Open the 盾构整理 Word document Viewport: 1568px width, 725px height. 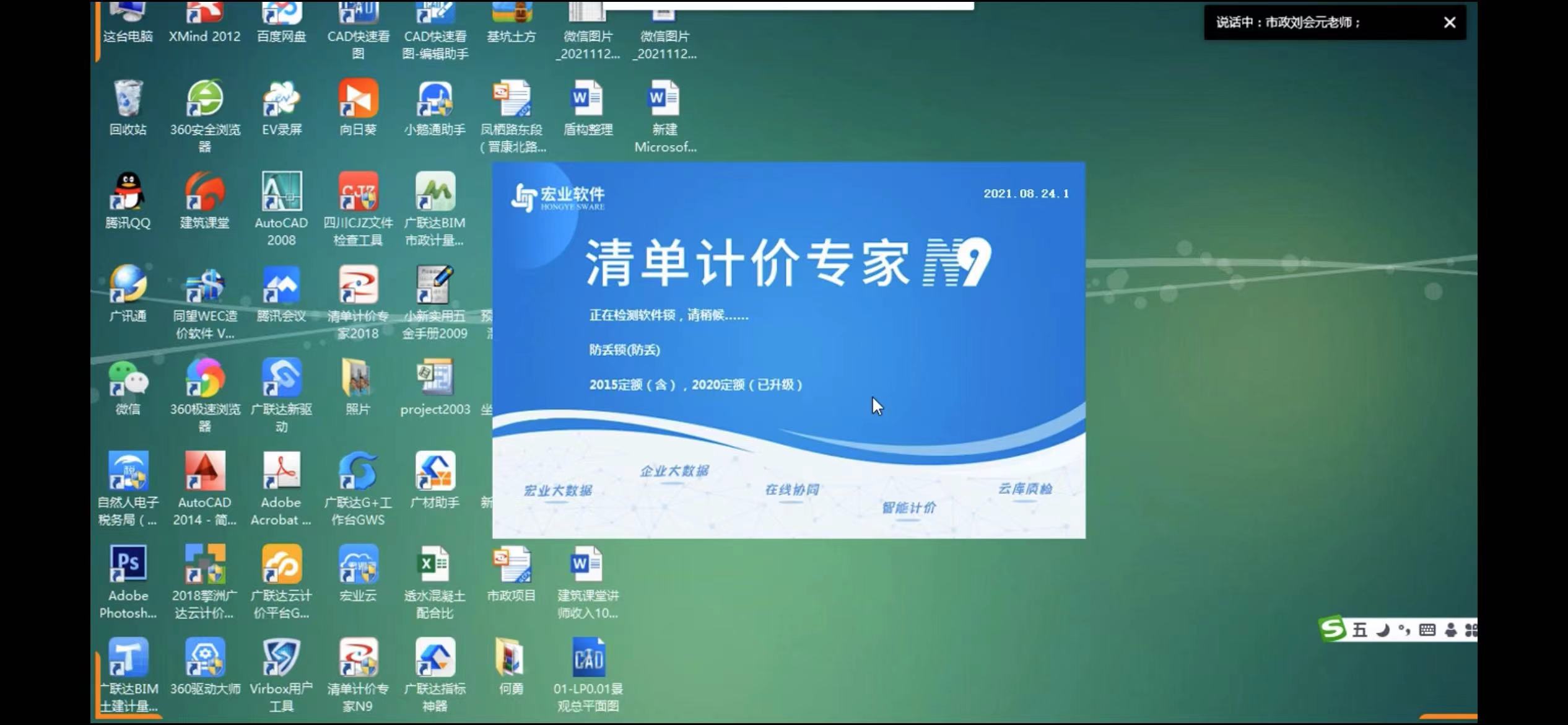[x=588, y=107]
